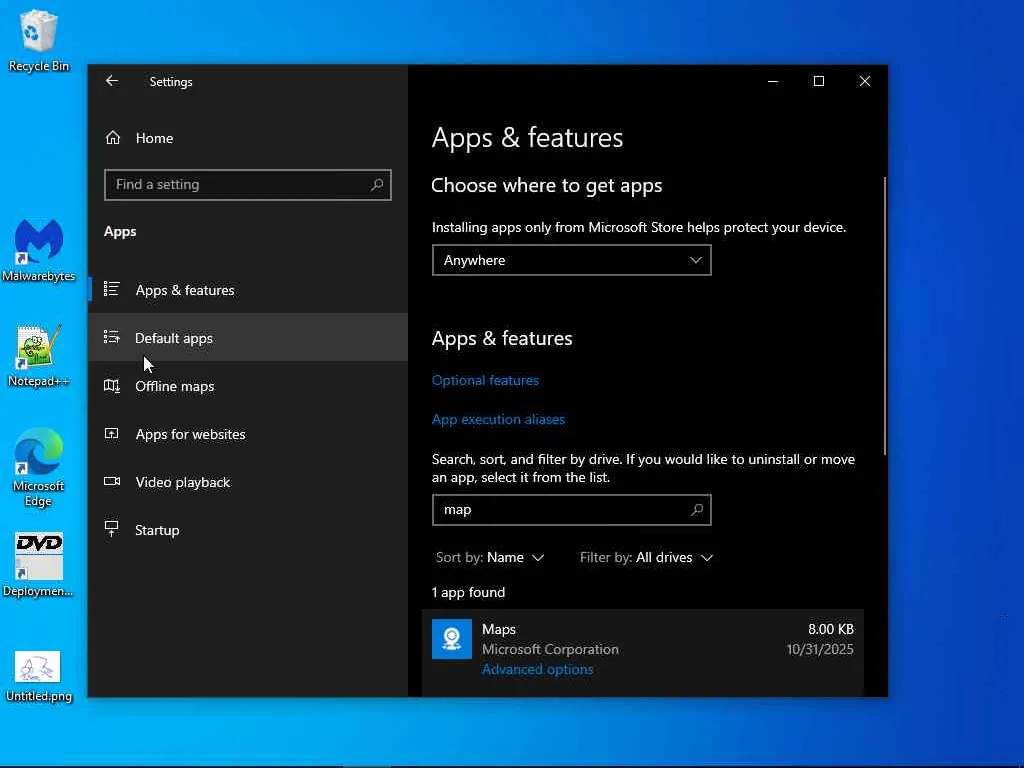Open the App execution aliases link
Viewport: 1024px width, 768px height.
coord(498,419)
